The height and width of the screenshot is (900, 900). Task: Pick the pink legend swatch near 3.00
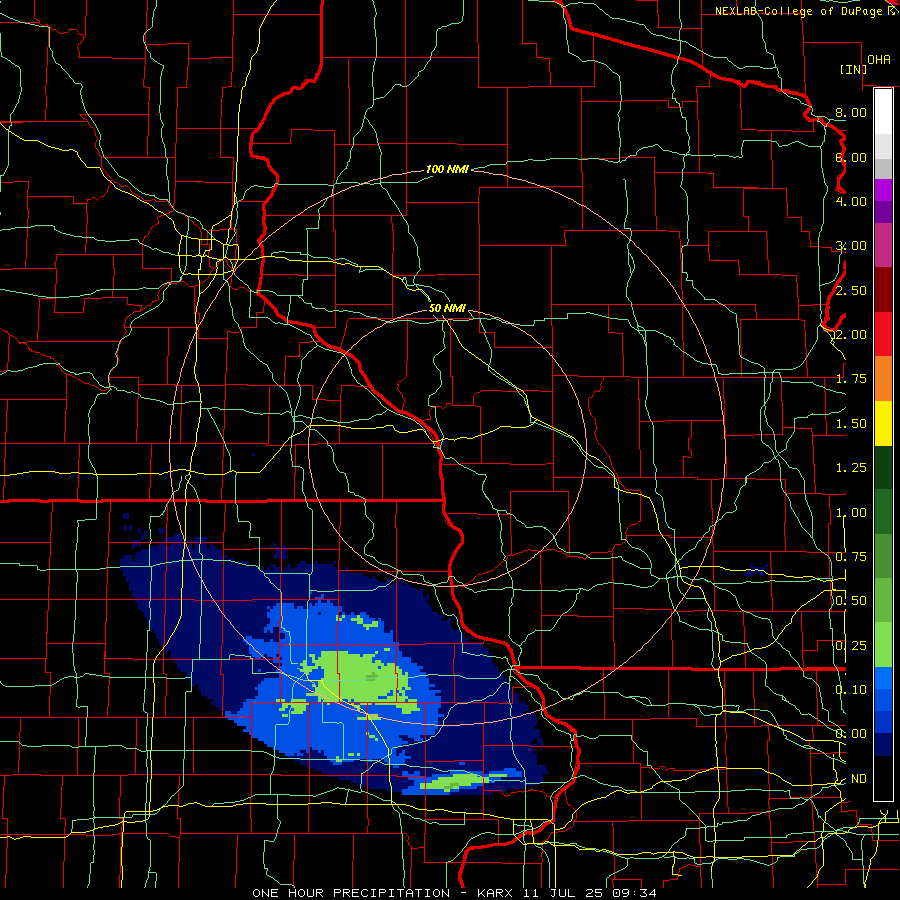[x=883, y=245]
